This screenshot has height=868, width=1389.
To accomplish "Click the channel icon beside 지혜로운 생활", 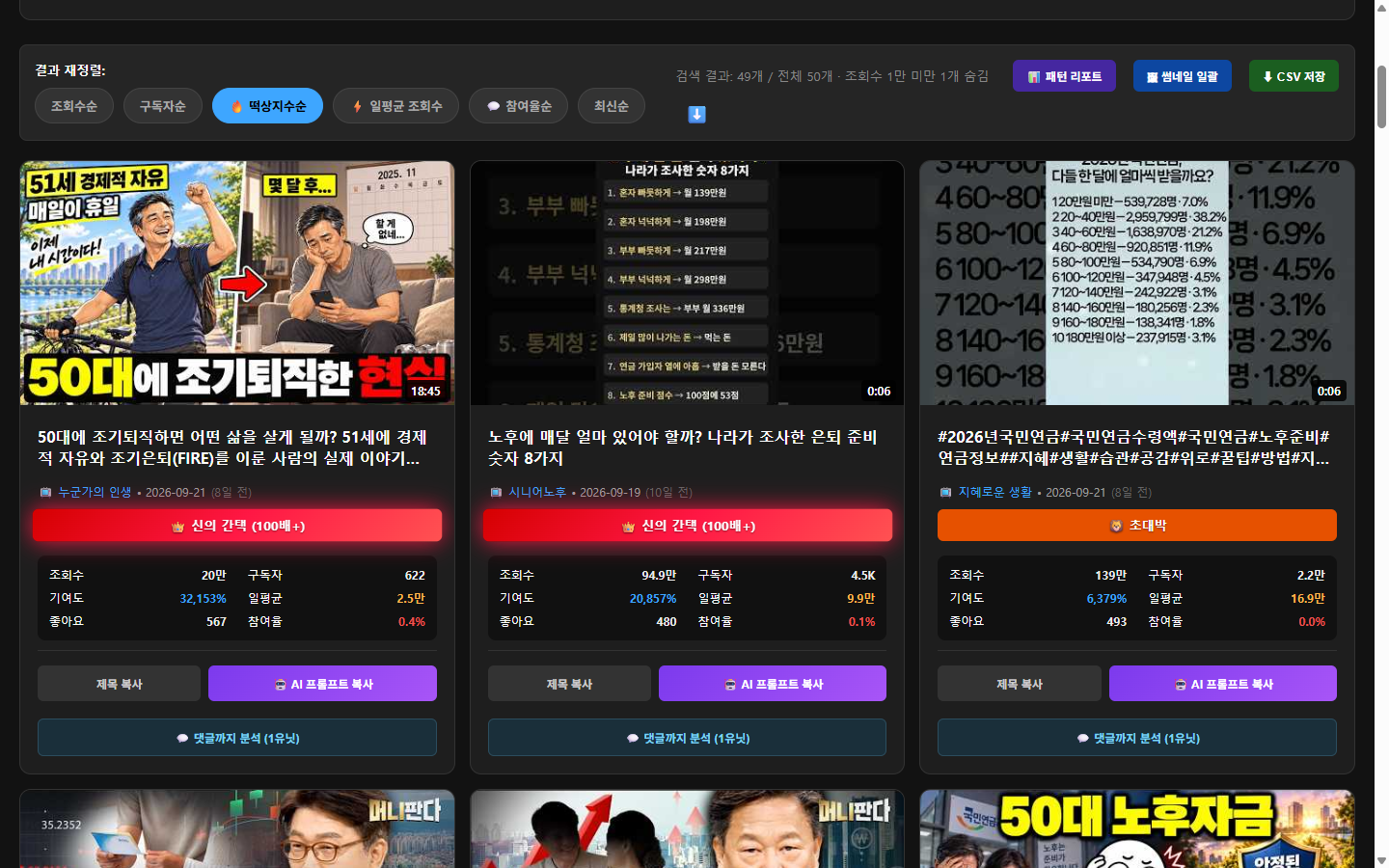I will 945,493.
